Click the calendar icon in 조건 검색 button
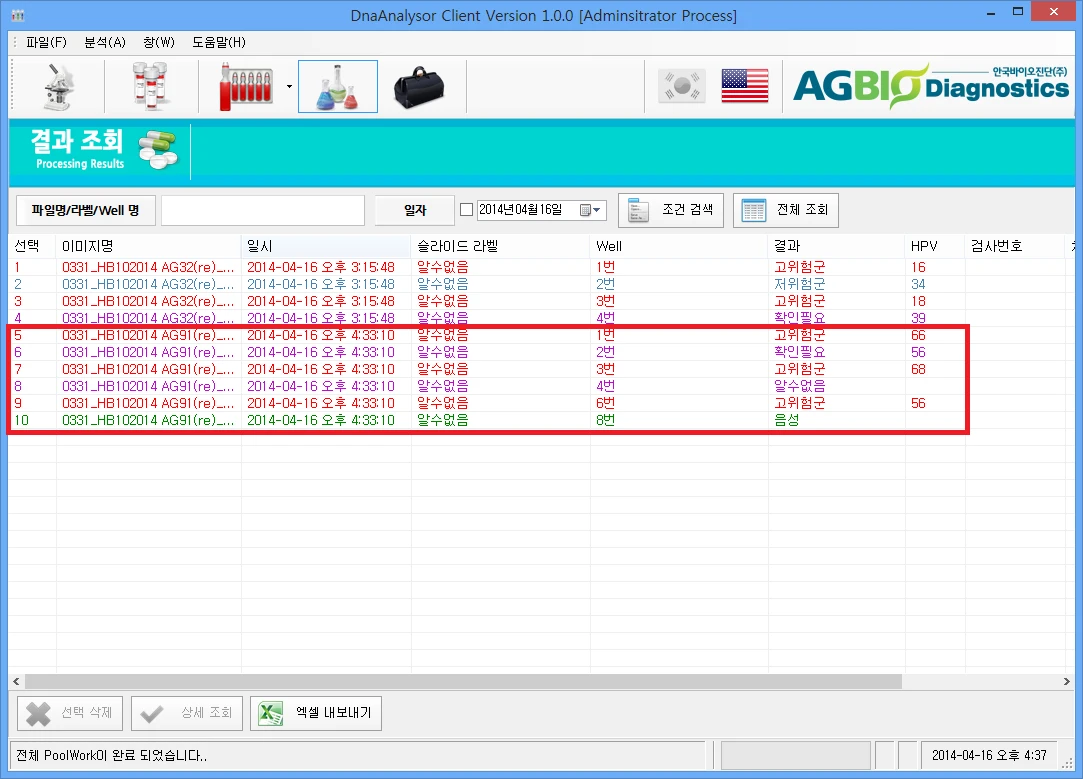Screen dimensions: 1083x779 click(x=638, y=210)
